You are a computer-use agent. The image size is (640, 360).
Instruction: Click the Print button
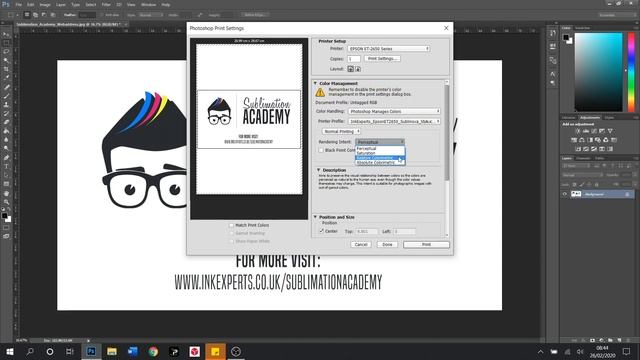(x=427, y=244)
